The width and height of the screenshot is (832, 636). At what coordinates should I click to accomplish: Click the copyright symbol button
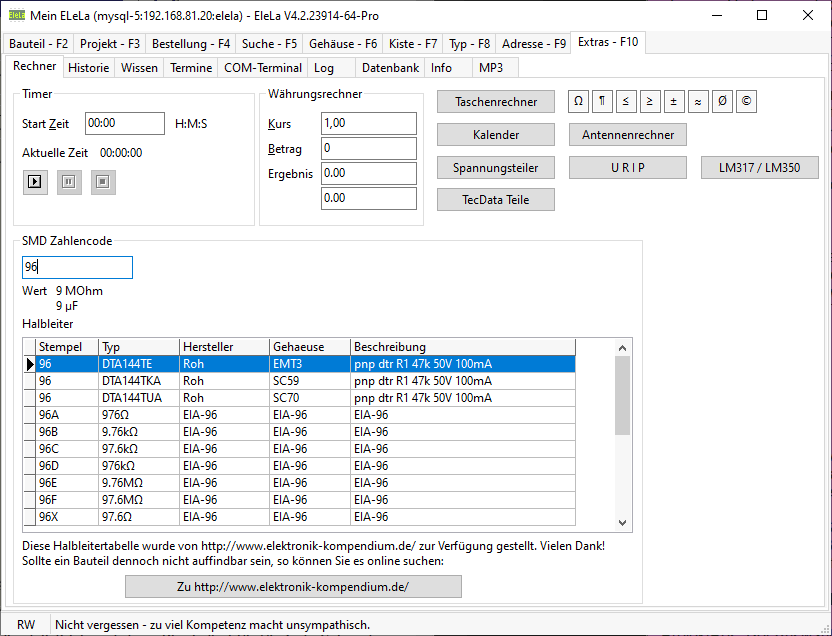[x=746, y=101]
